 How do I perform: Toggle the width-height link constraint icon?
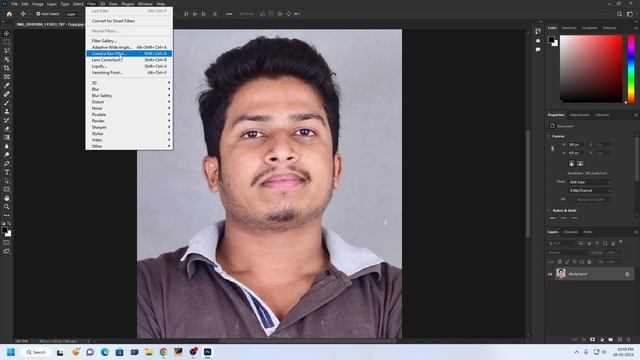[553, 149]
